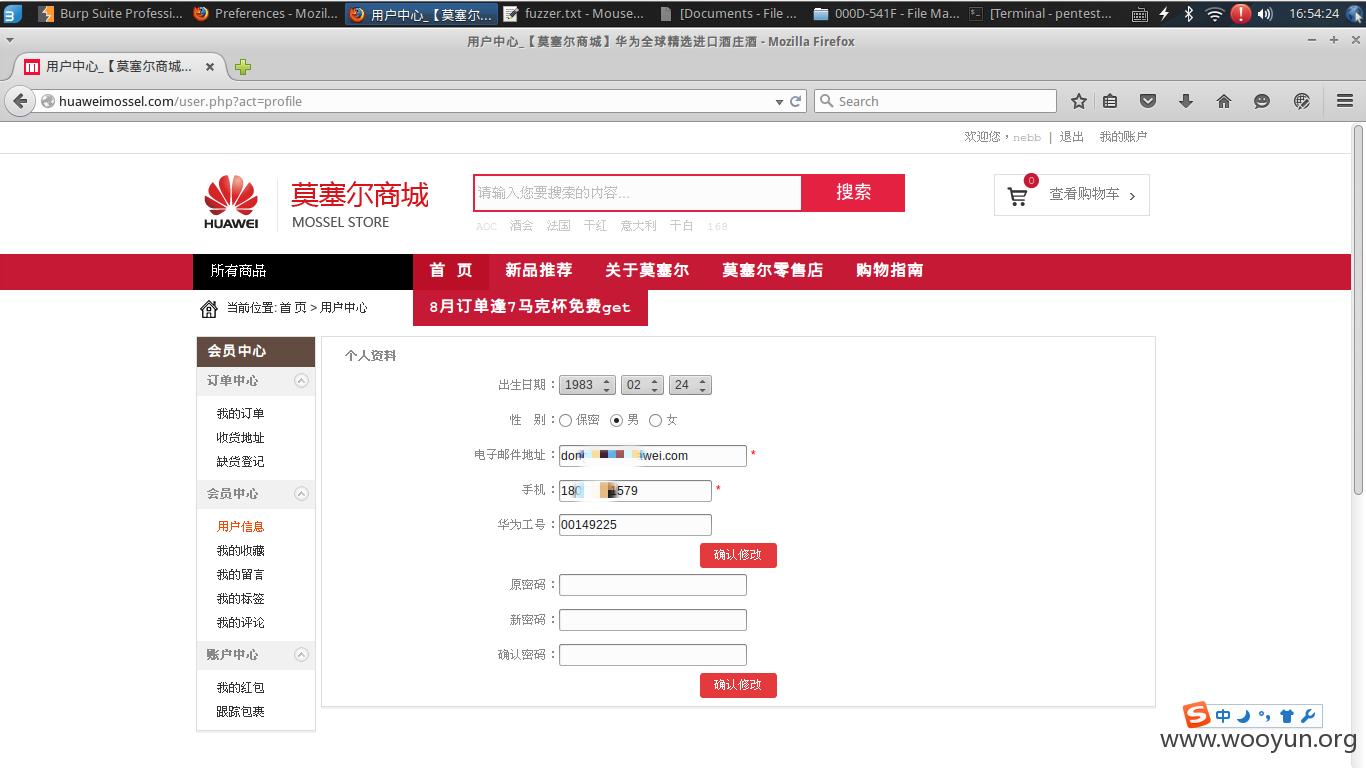Click the battery charging tray icon
Viewport: 1366px width, 768px height.
(1165, 14)
